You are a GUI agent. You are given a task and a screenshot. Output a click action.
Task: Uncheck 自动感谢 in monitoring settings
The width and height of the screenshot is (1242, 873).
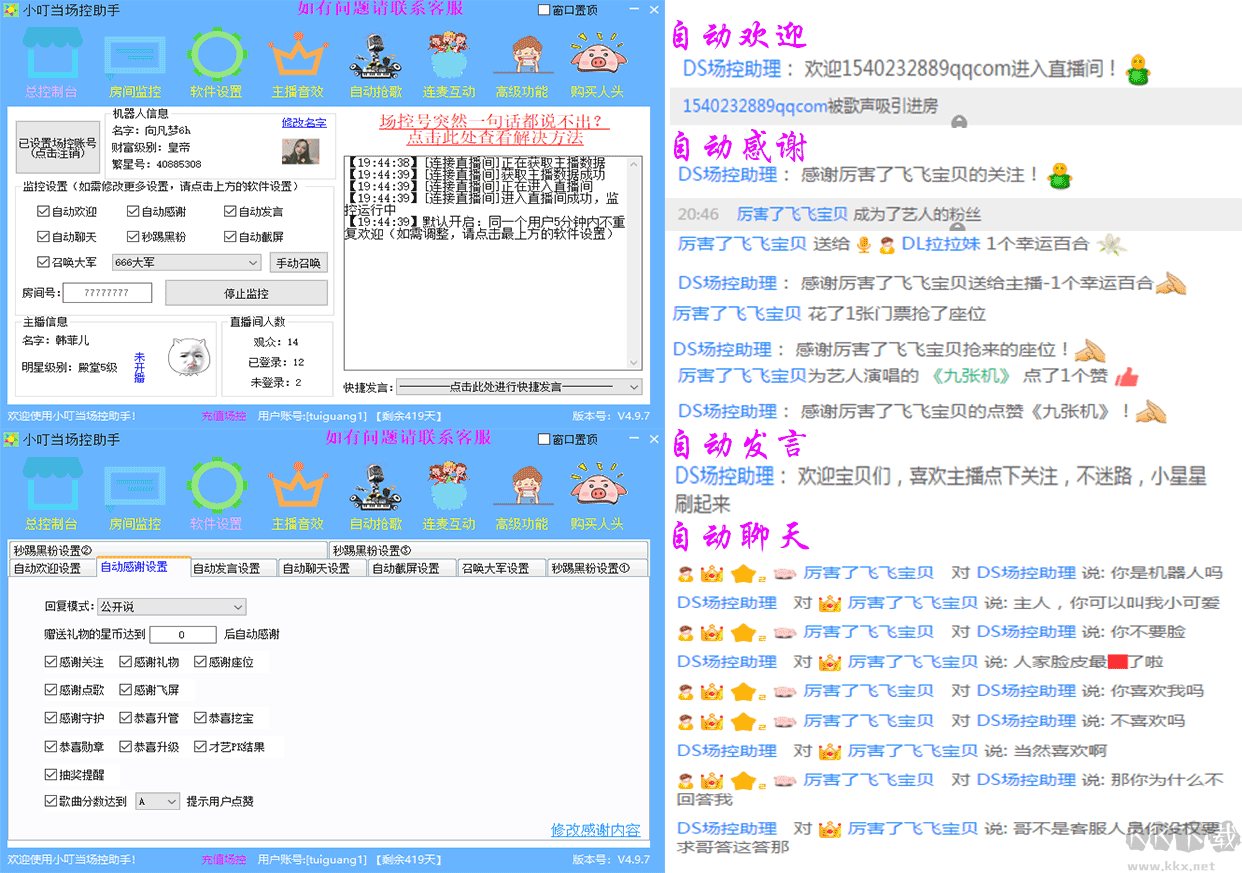click(x=133, y=212)
